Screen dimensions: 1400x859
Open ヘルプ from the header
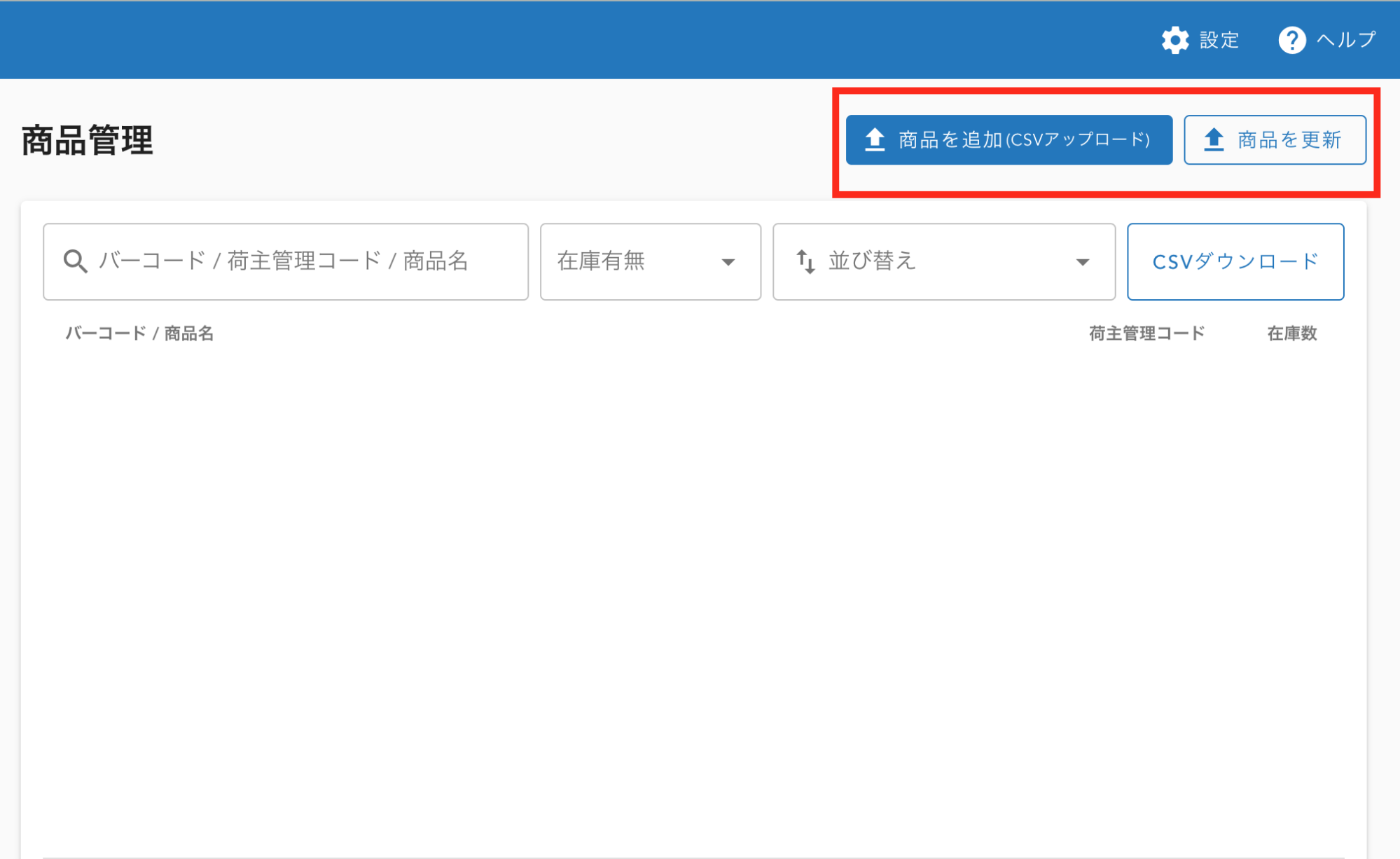point(1345,40)
